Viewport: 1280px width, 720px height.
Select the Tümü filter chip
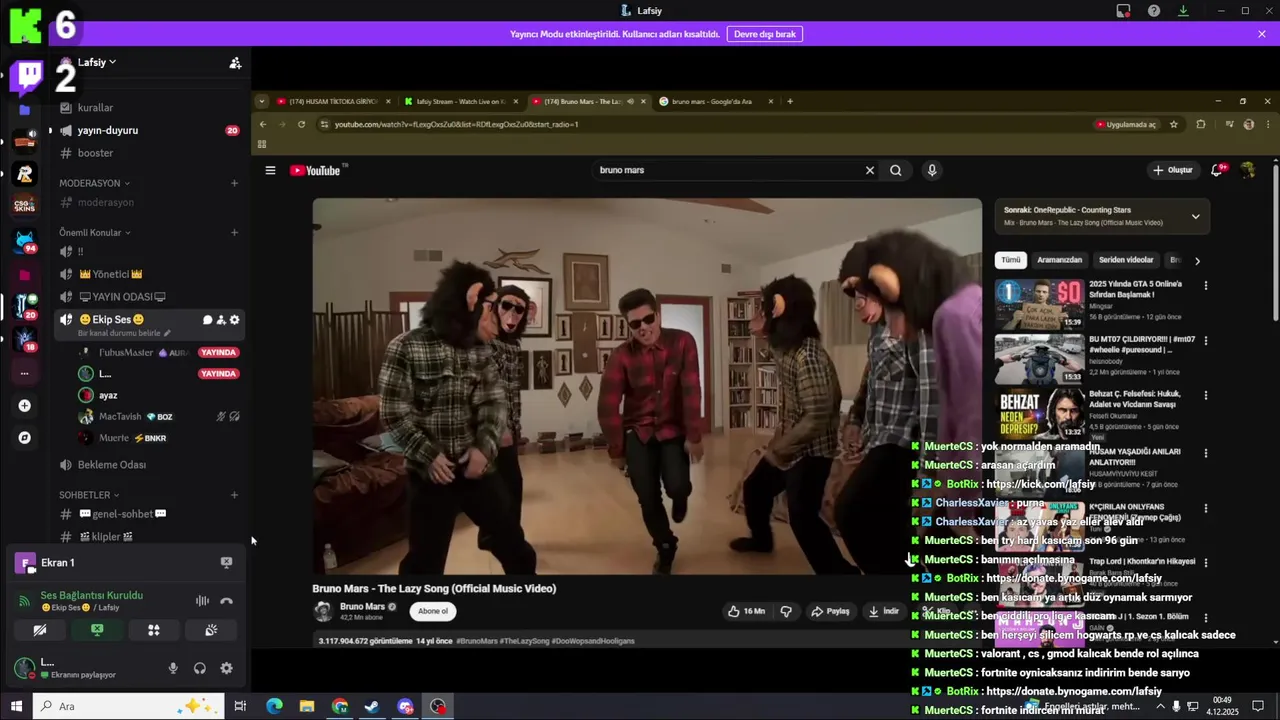click(x=1011, y=260)
